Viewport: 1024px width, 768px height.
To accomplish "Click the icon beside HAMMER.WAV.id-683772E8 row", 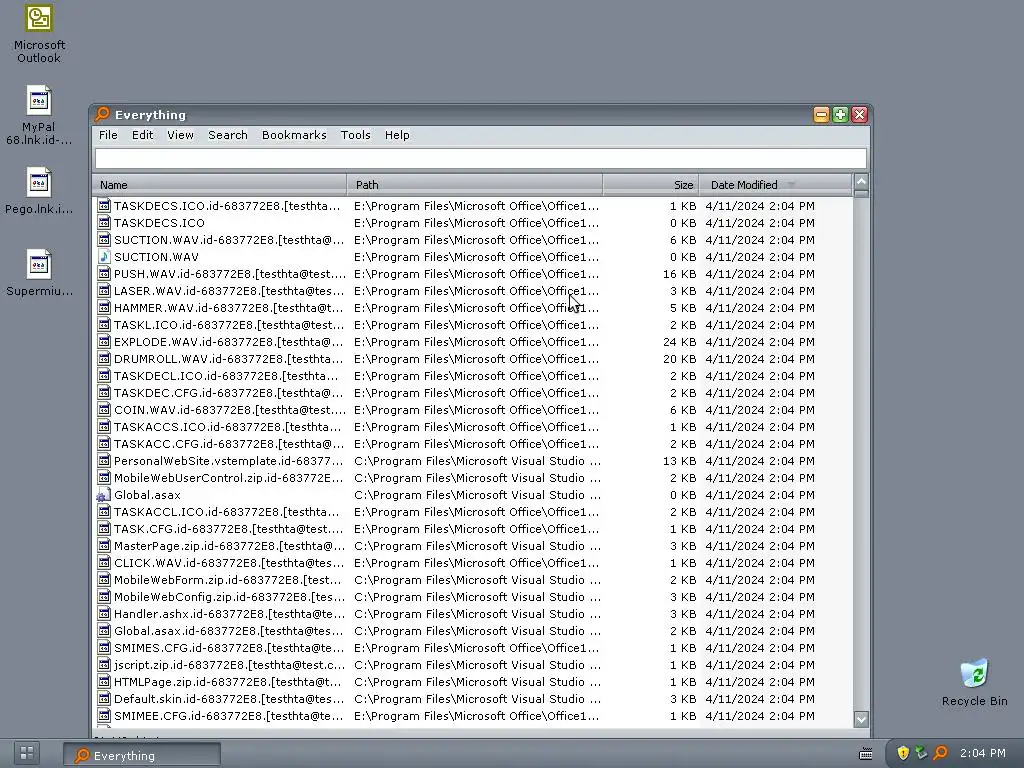I will point(104,308).
